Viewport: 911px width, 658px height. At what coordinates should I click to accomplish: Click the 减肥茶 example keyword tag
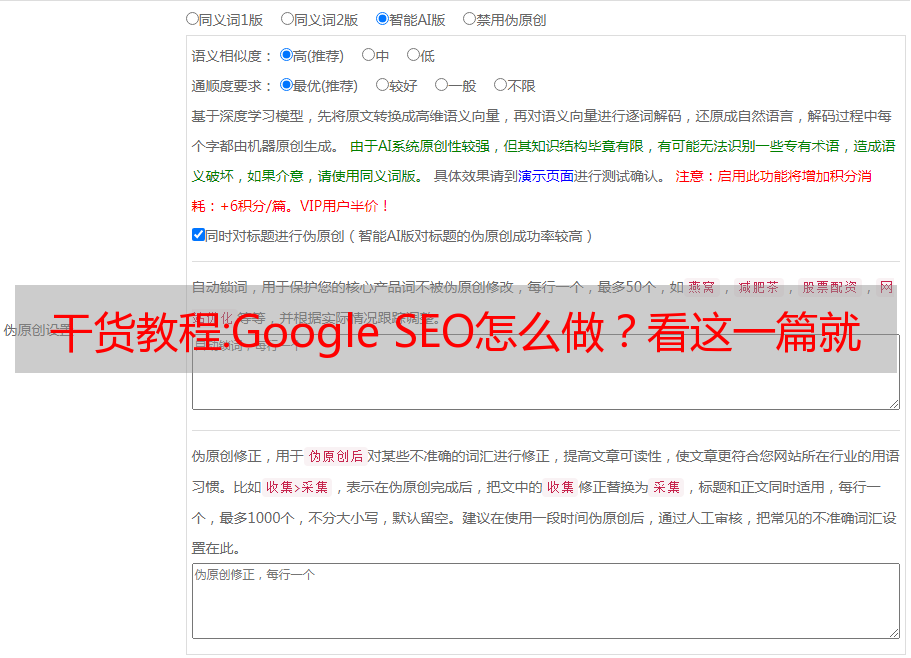(759, 287)
